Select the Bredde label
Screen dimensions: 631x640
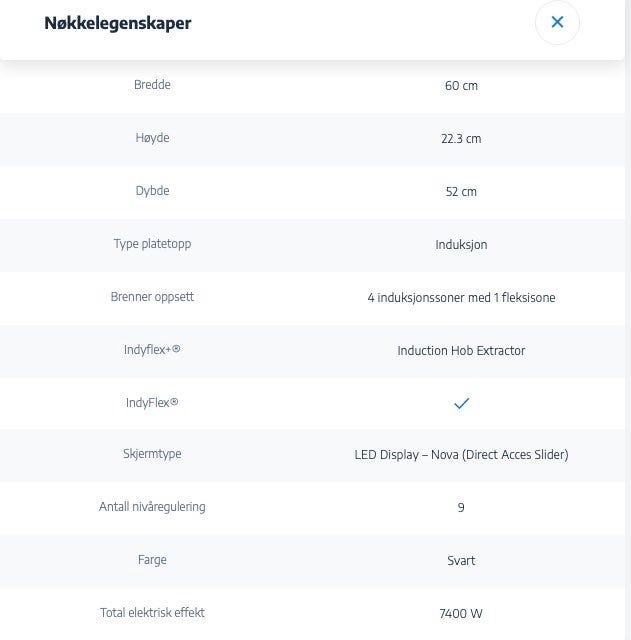point(152,85)
